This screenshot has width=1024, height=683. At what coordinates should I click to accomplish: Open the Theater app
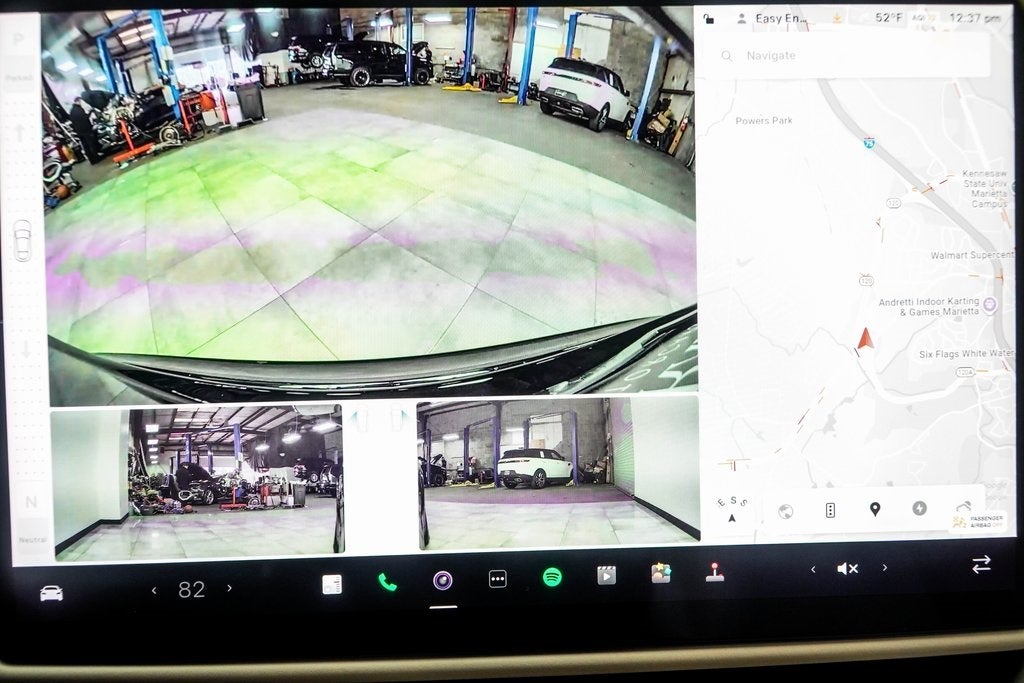[x=606, y=575]
